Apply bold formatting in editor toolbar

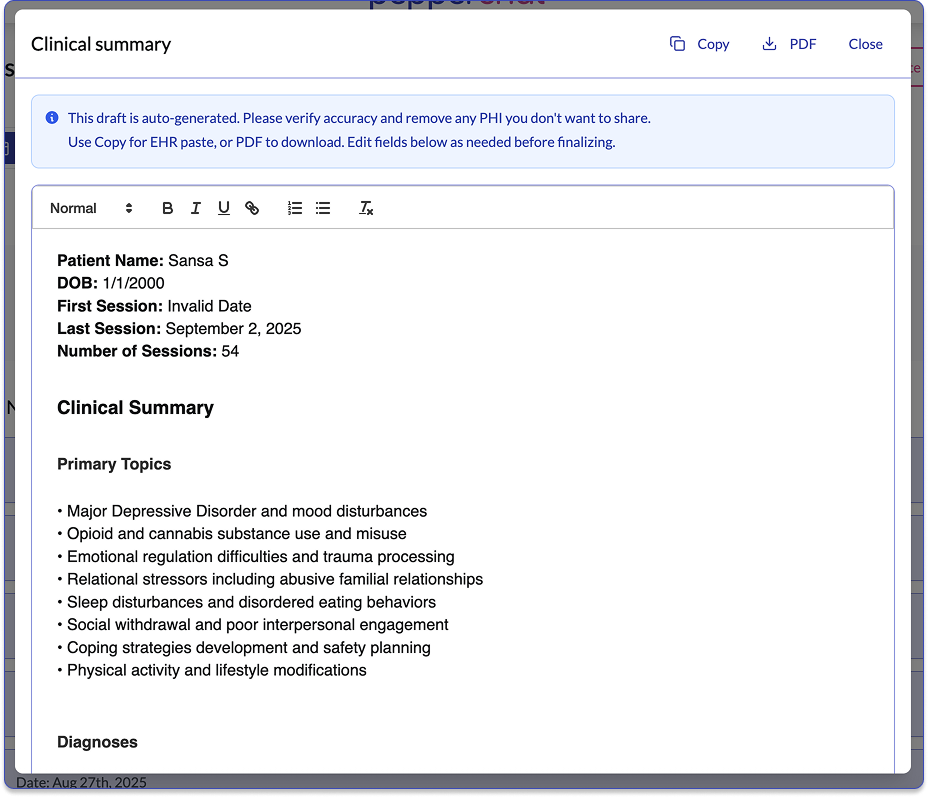167,208
